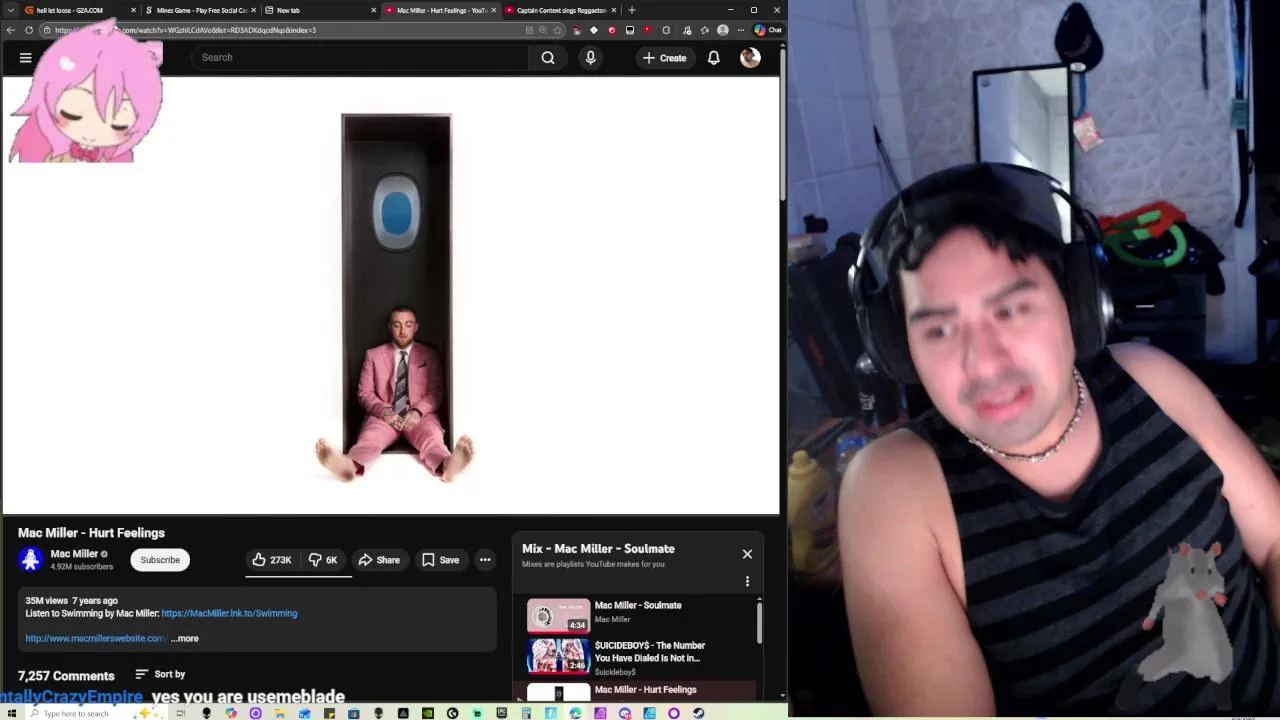The height and width of the screenshot is (720, 1280).
Task: Open browser Chat copilot button
Action: tap(767, 30)
